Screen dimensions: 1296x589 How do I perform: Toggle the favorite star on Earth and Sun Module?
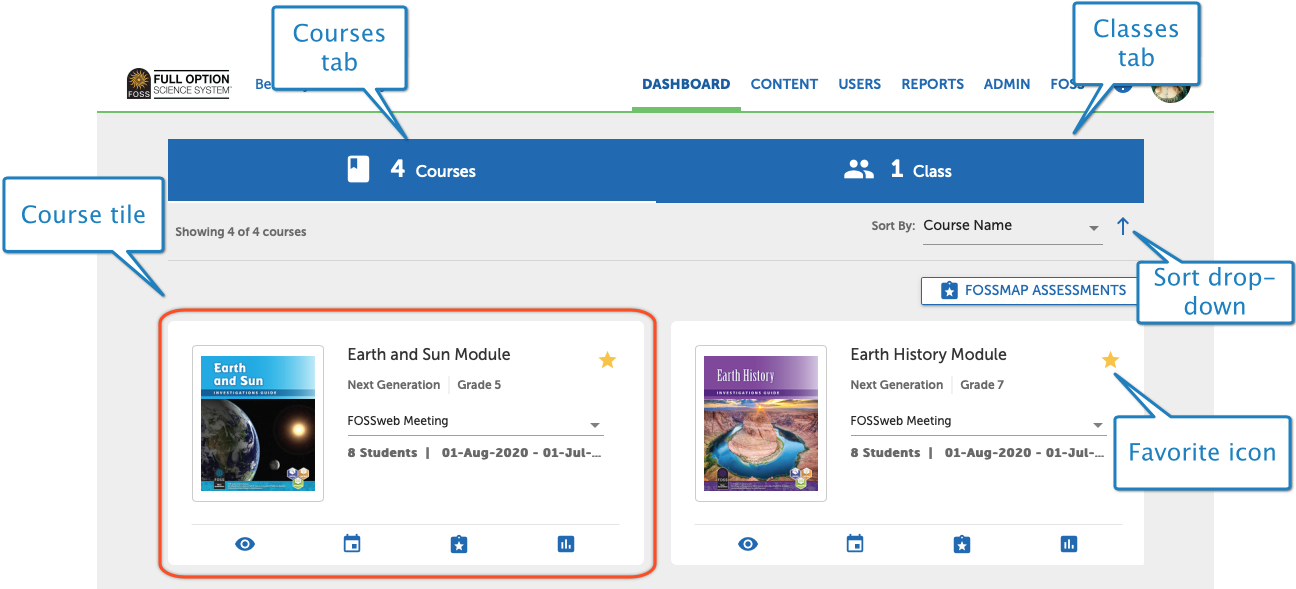[607, 359]
